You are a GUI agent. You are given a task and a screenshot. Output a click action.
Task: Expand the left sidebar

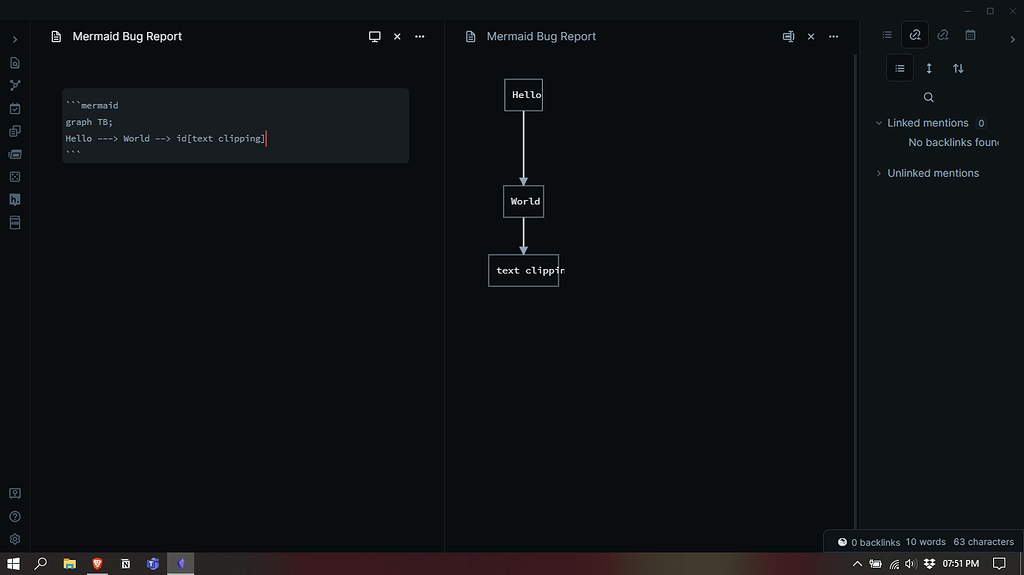[x=15, y=39]
